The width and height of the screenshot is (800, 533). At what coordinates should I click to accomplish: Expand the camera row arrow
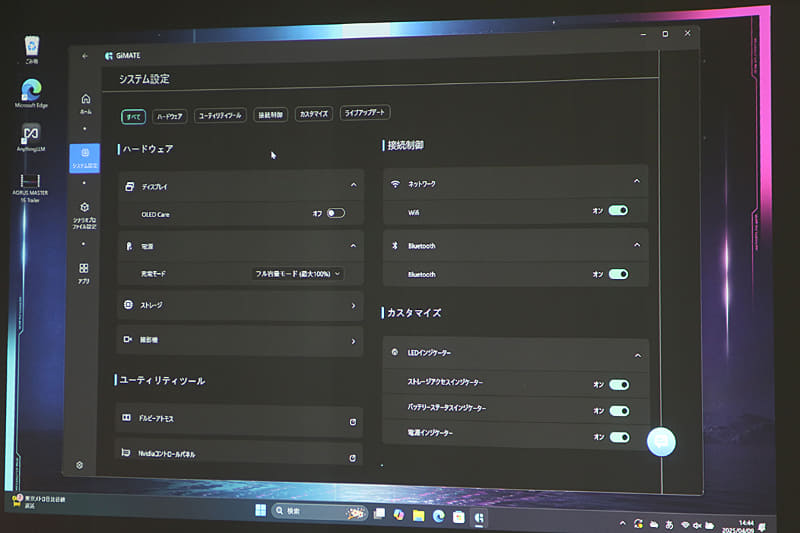(354, 341)
